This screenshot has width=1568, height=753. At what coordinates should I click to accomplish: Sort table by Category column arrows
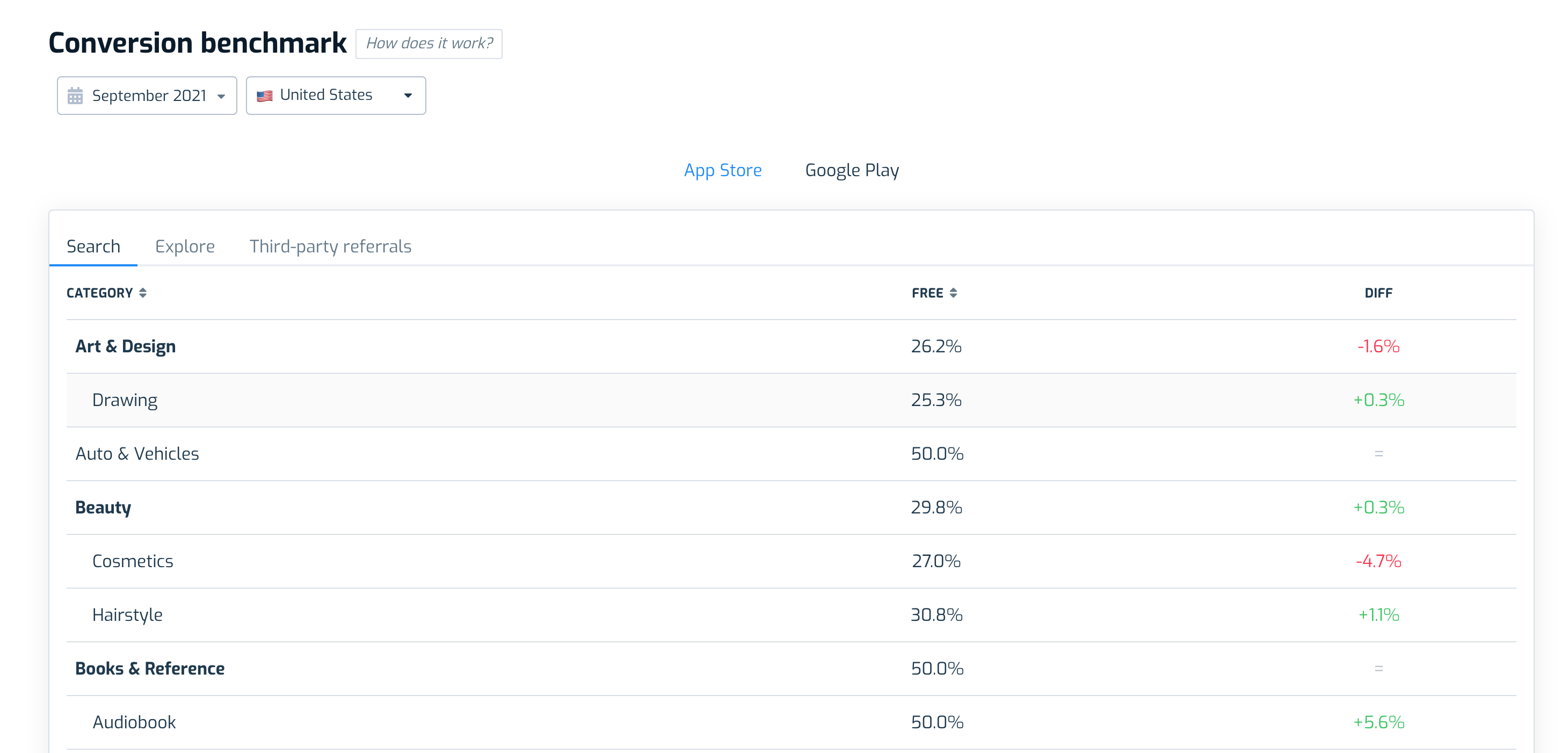click(142, 293)
